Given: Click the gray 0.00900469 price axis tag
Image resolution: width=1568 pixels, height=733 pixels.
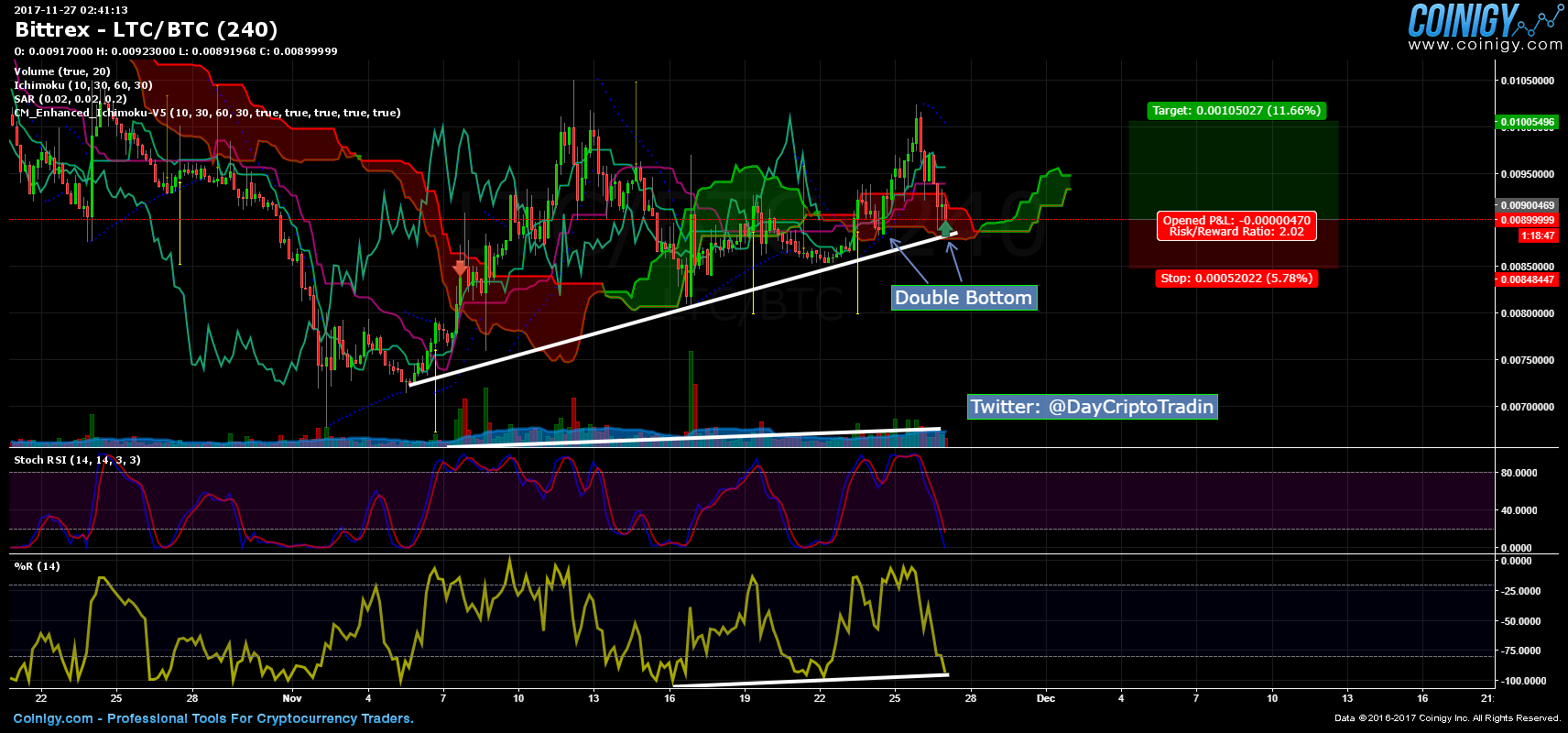Looking at the screenshot, I should 1526,205.
